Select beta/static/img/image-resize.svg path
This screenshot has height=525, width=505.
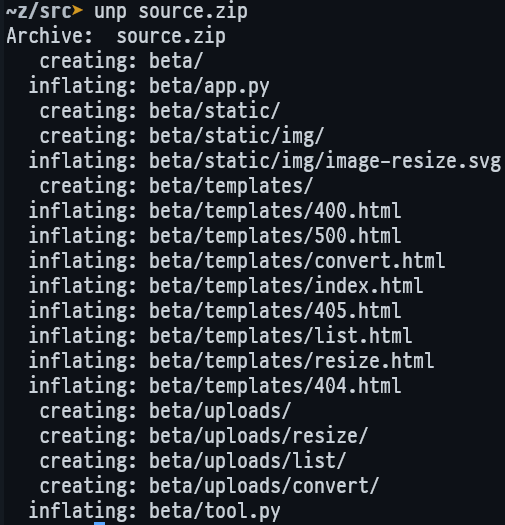pyautogui.click(x=325, y=161)
